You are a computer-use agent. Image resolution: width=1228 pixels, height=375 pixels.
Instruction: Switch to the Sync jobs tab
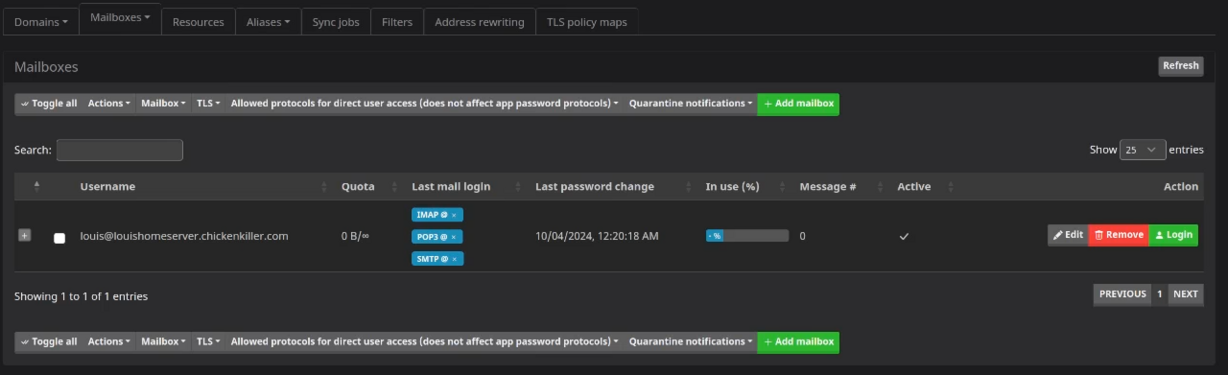336,22
